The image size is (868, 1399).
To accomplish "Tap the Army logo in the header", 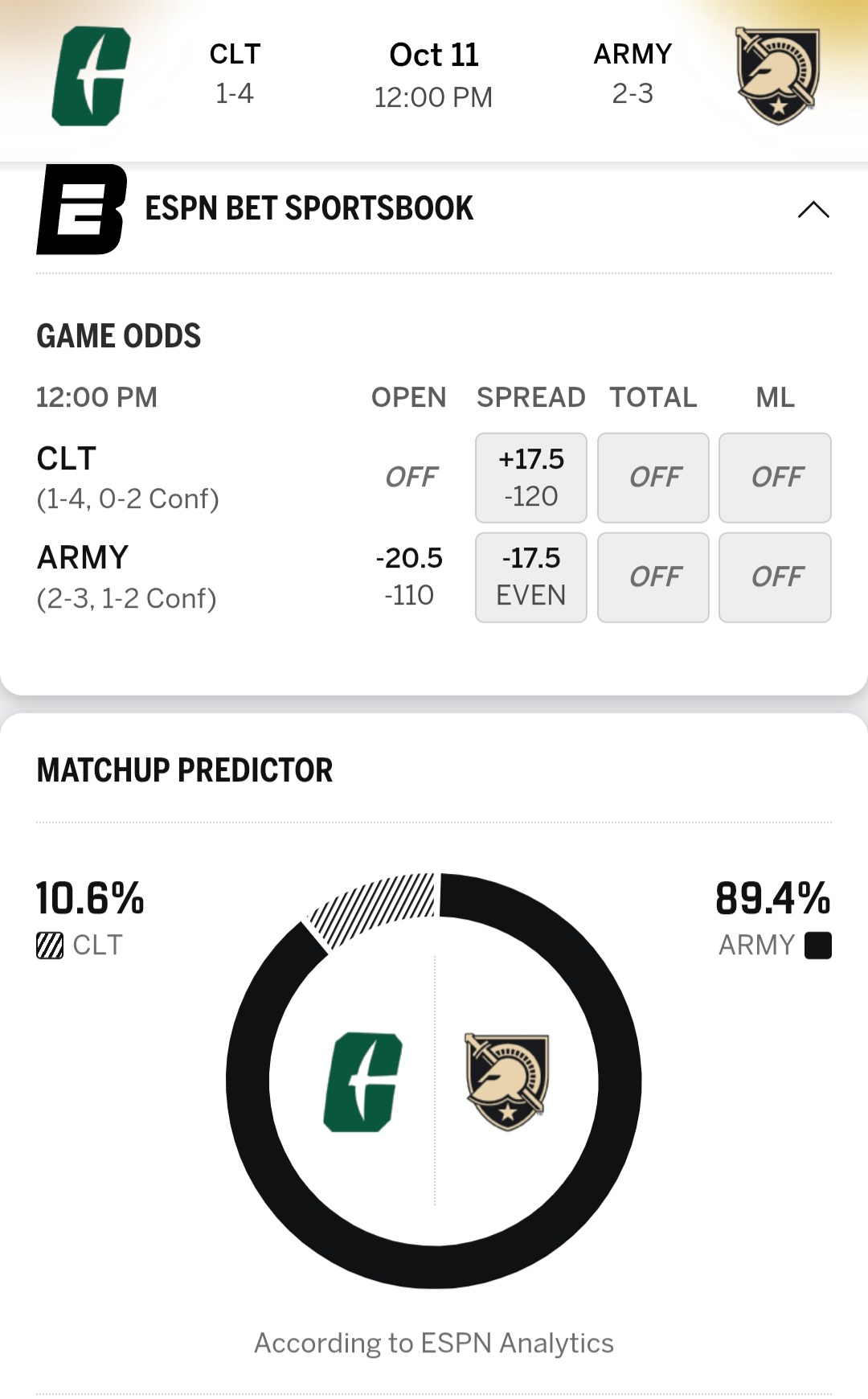I will 777,76.
